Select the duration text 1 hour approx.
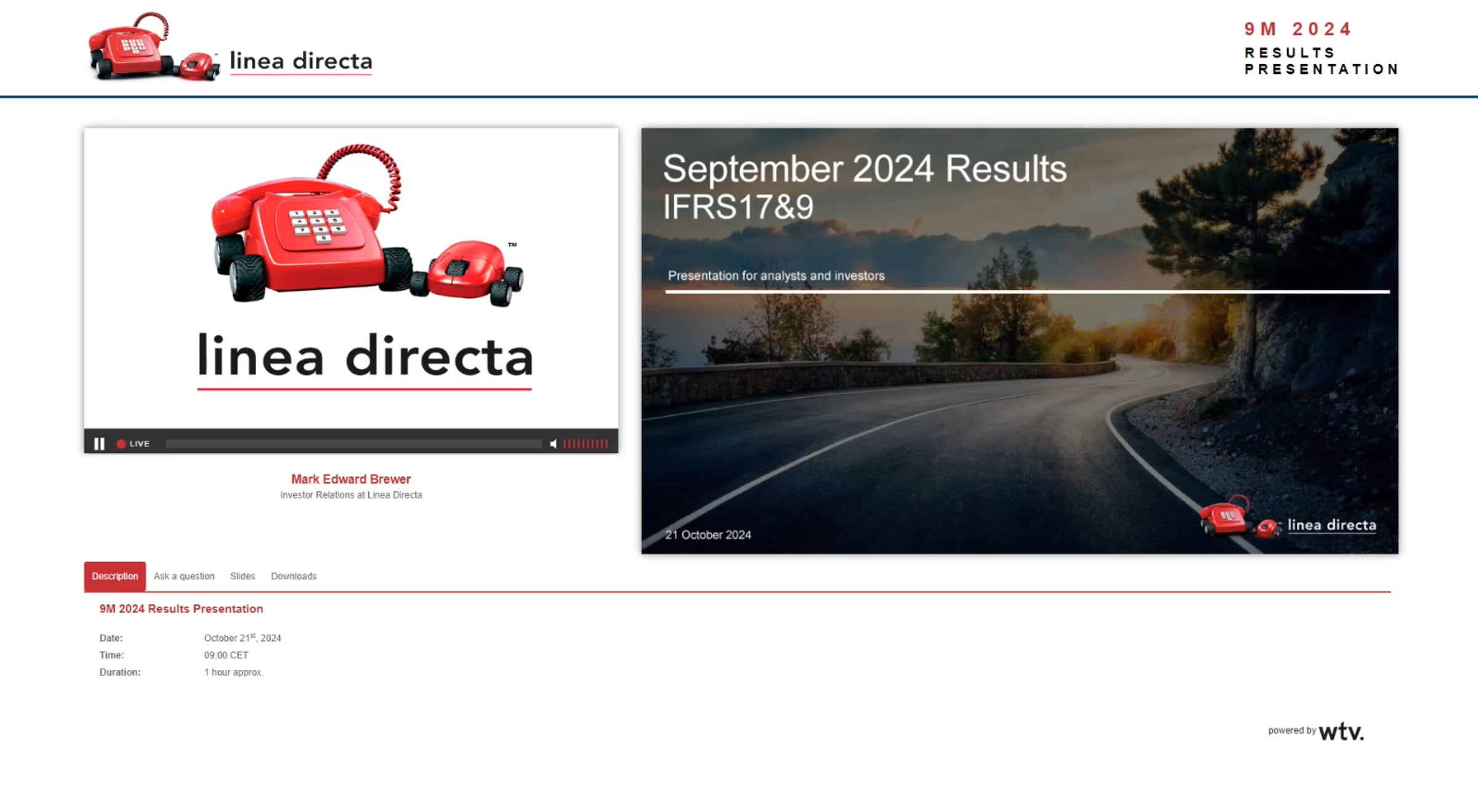 tap(234, 672)
